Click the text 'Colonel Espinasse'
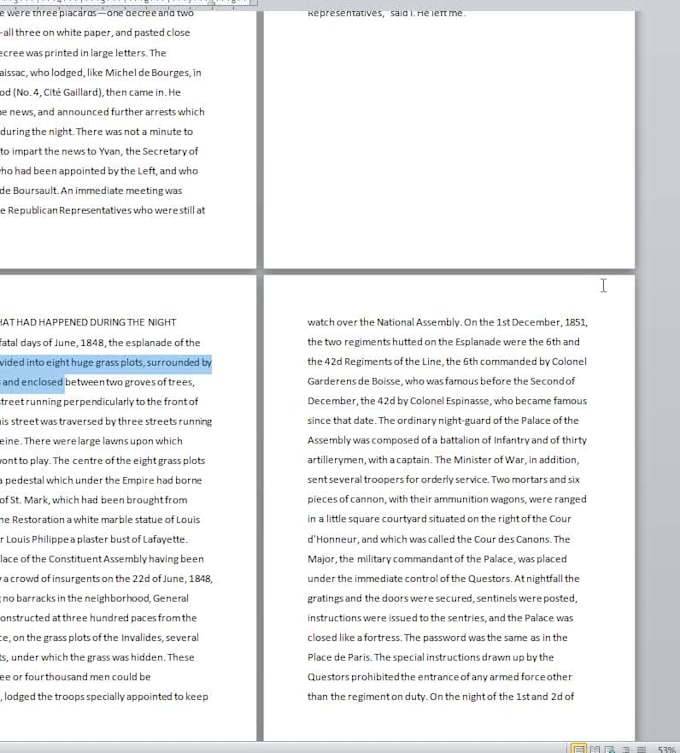The image size is (680, 753). point(449,401)
